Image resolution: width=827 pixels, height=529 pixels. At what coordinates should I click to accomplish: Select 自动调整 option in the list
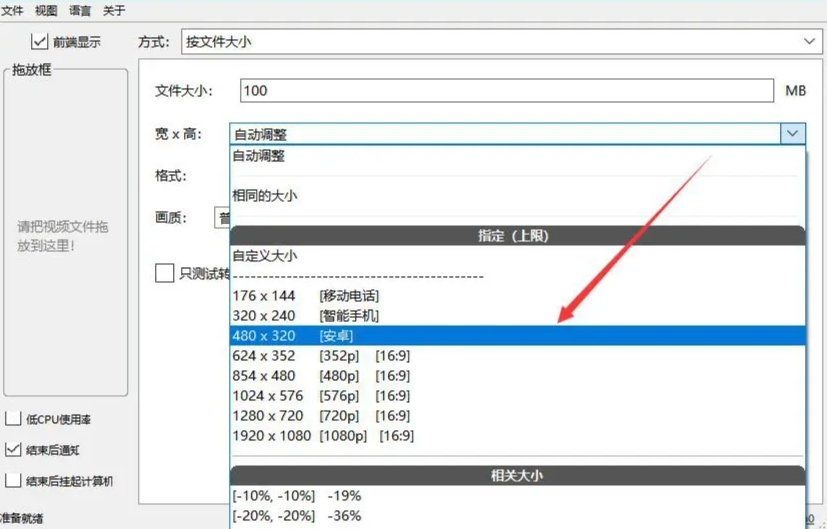518,156
